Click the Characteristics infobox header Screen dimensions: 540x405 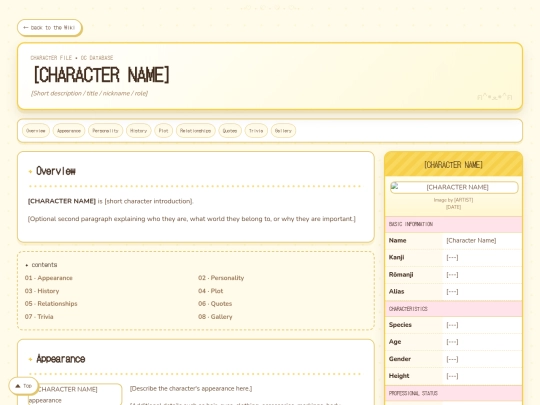click(453, 309)
